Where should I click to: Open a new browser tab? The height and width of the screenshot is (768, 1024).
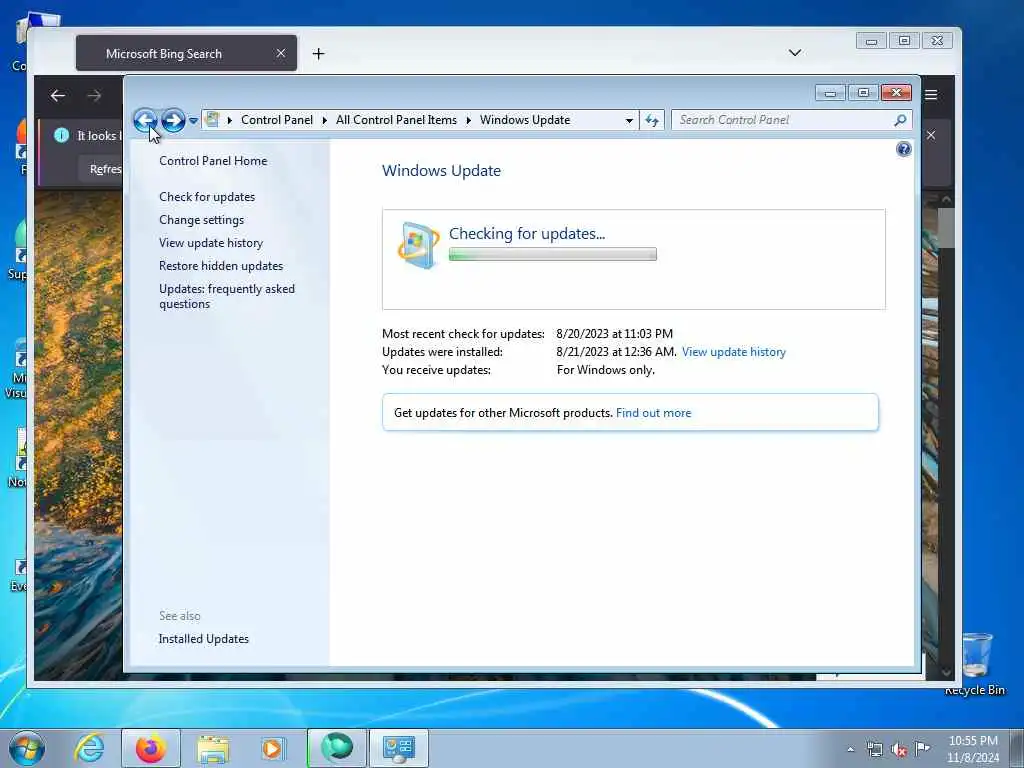318,54
